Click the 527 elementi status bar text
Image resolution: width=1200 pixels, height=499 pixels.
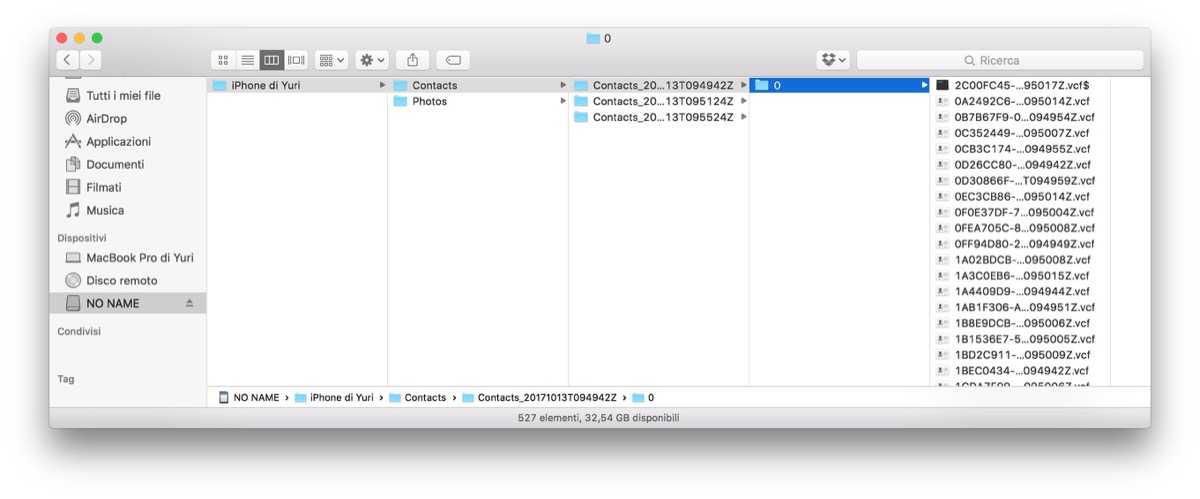[x=599, y=418]
